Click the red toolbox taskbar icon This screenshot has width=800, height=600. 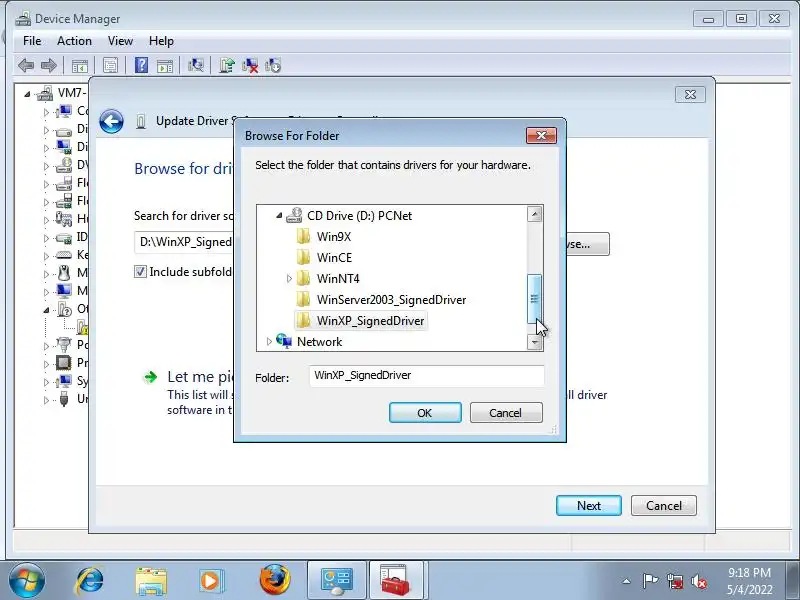(x=396, y=581)
